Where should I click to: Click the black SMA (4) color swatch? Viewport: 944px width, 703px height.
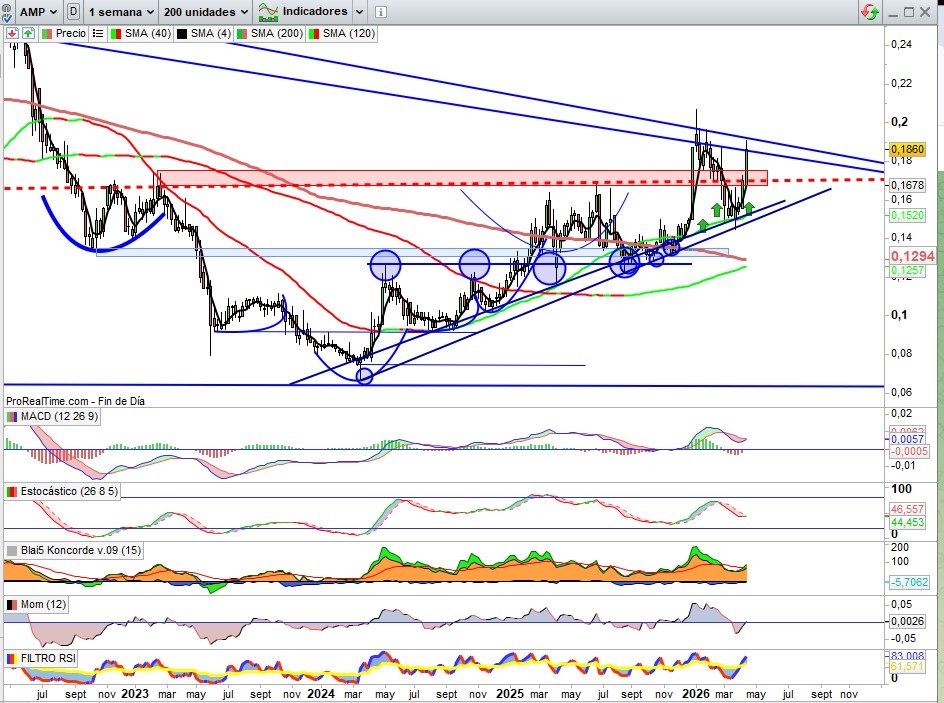point(181,34)
